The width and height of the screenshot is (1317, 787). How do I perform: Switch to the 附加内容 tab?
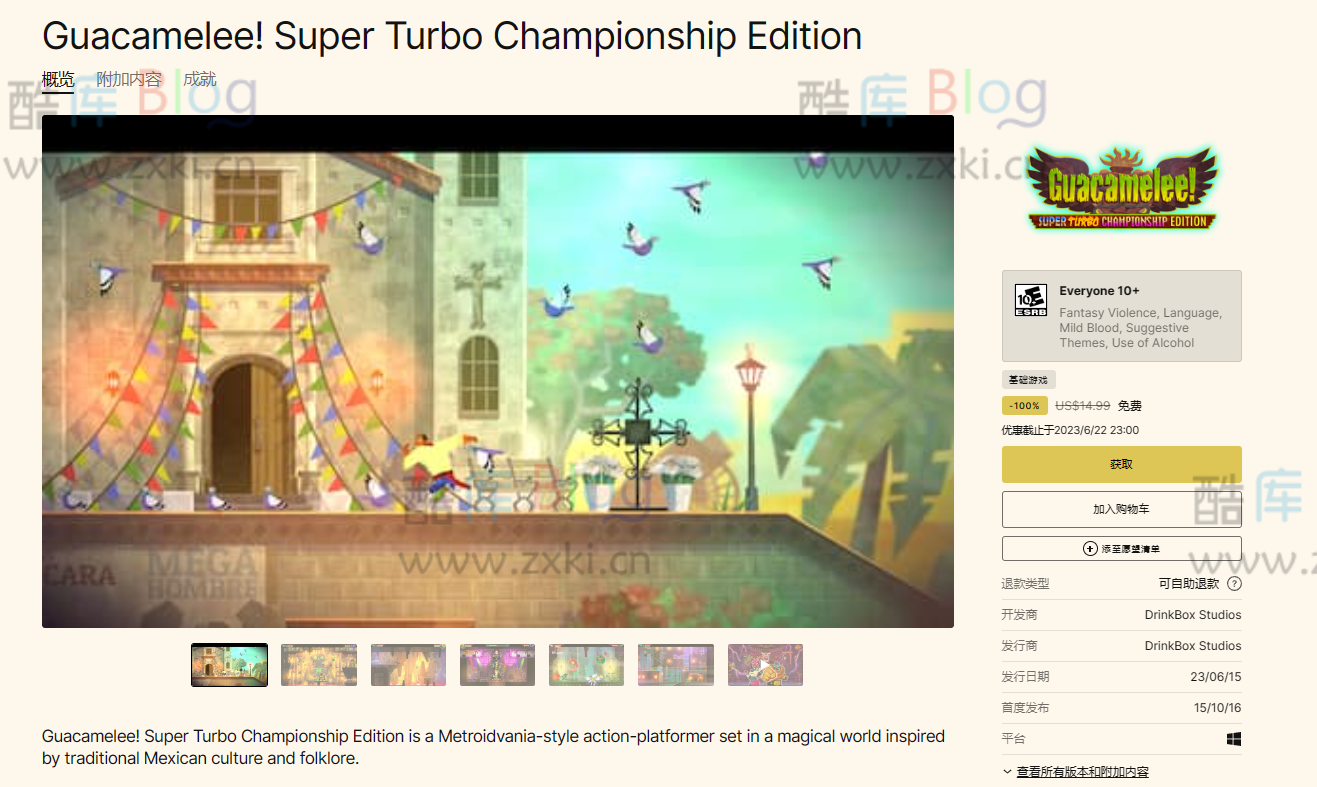(129, 80)
